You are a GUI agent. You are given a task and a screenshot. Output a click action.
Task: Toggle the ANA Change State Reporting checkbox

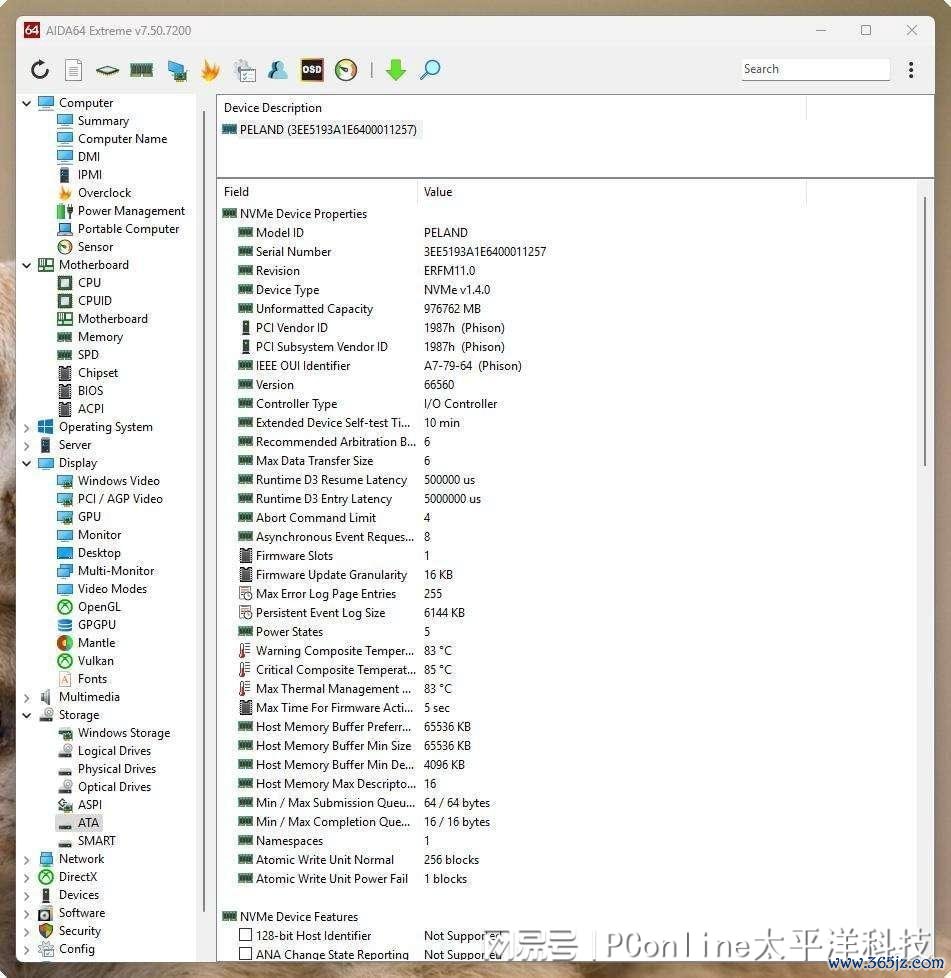point(246,954)
